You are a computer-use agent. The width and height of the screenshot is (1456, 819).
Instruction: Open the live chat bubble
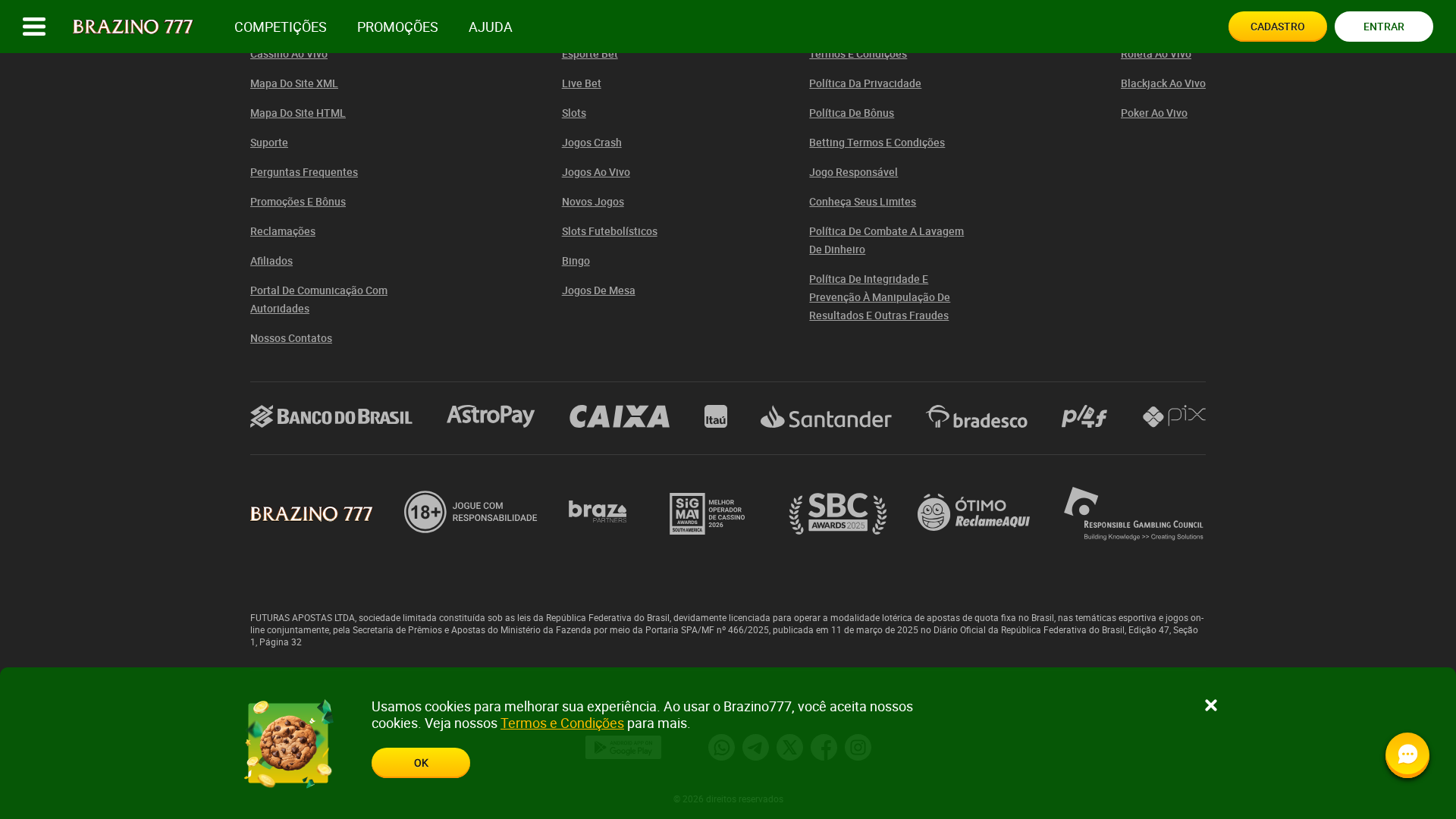click(1407, 755)
